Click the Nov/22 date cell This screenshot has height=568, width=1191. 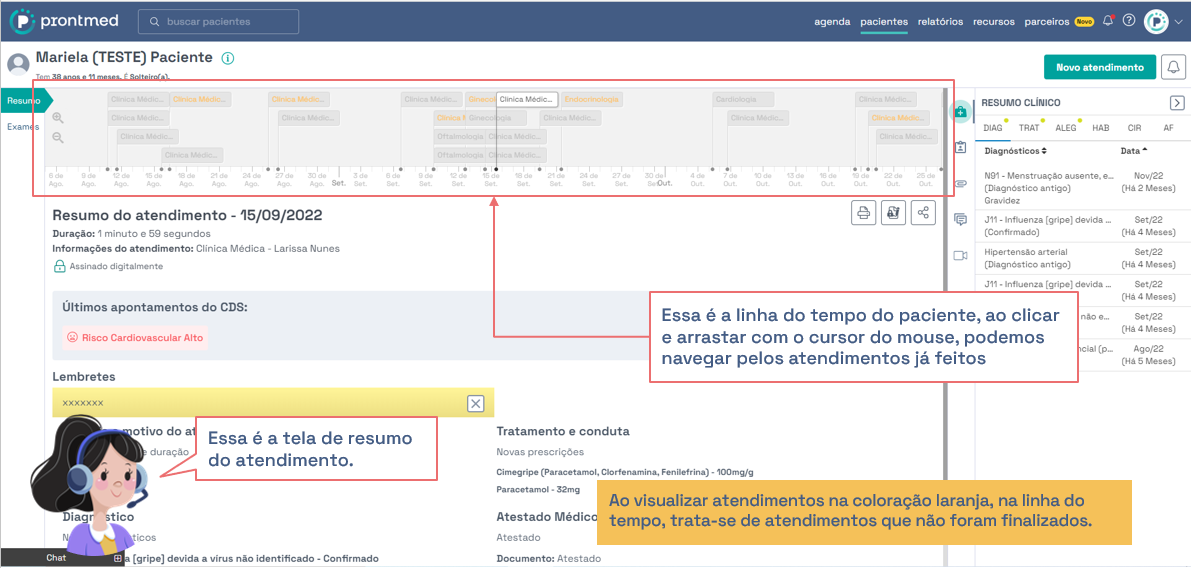1148,181
